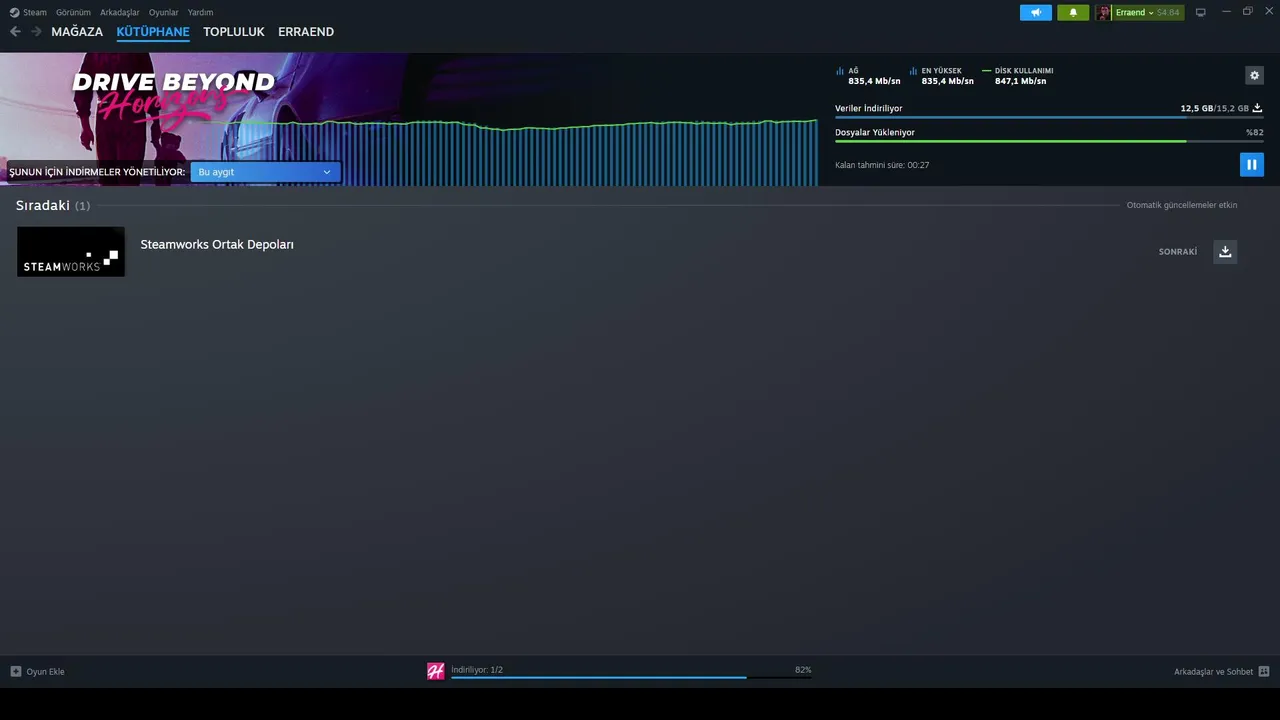Open the Arkadaşlar menu
Viewport: 1280px width, 720px height.
coord(119,13)
